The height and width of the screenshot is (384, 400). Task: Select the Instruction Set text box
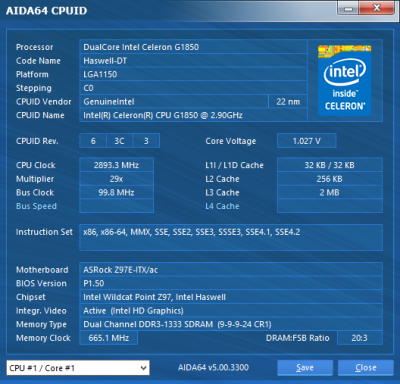tap(231, 238)
